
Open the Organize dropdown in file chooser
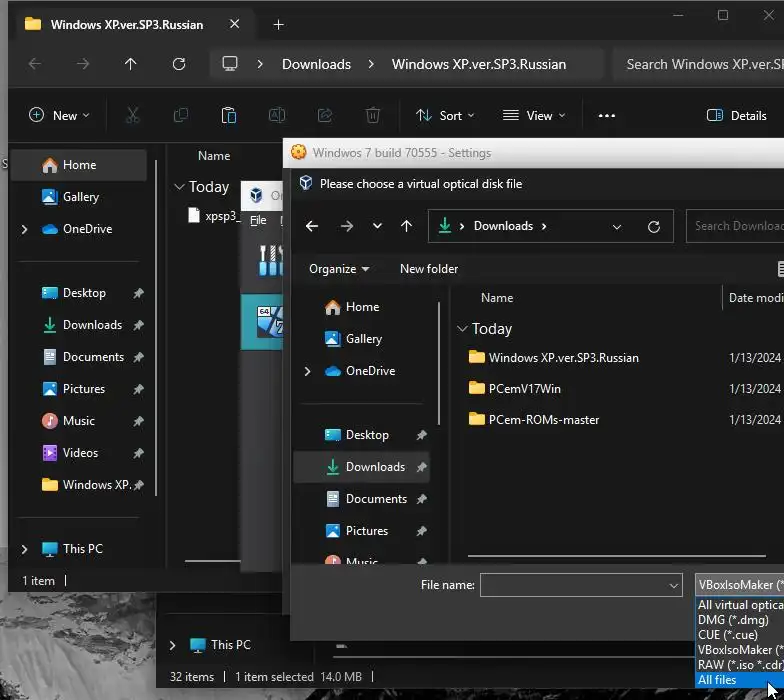click(x=339, y=269)
